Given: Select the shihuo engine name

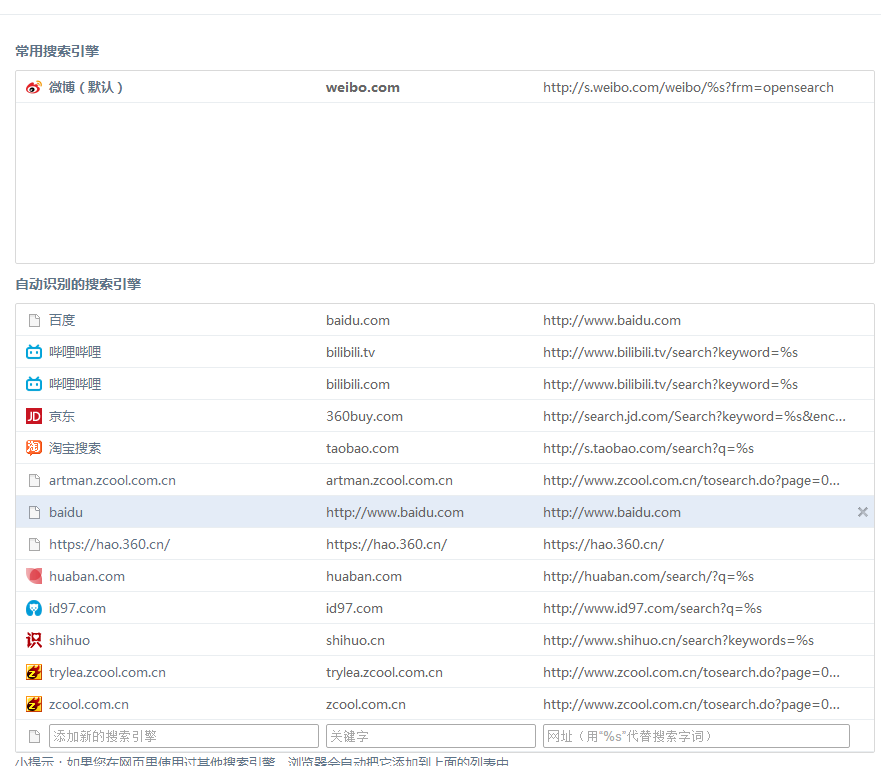Looking at the screenshot, I should pyautogui.click(x=69, y=641).
